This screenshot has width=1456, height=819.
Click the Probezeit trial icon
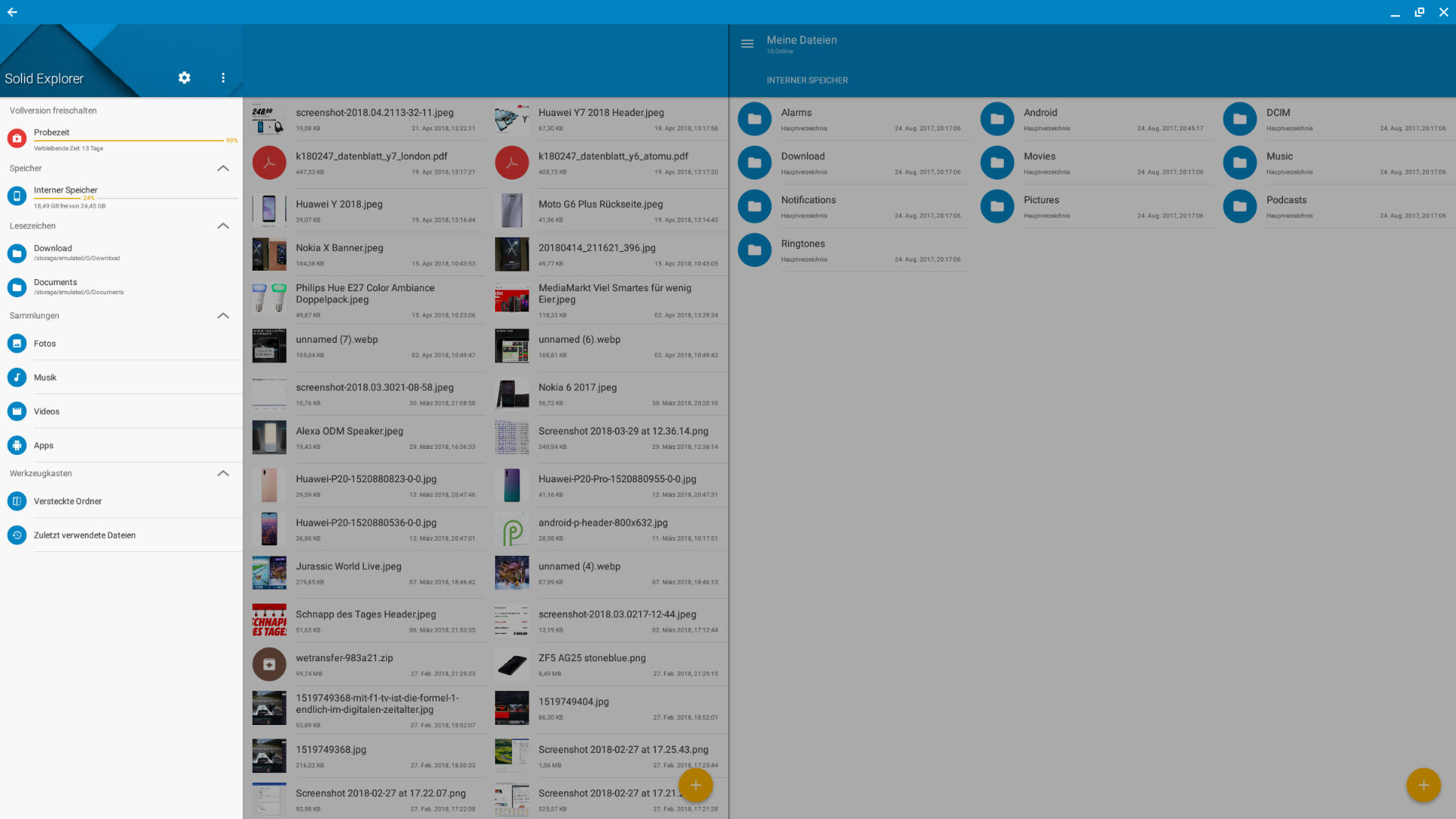(17, 138)
